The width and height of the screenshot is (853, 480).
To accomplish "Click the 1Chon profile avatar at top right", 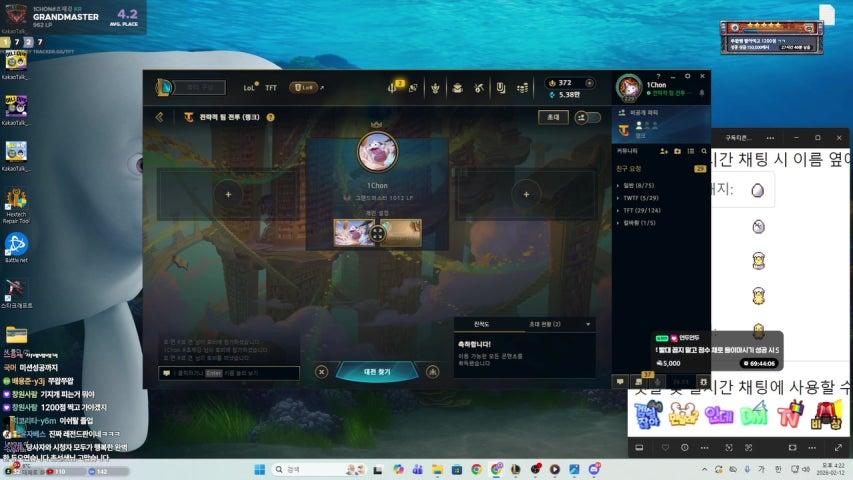I will (629, 87).
